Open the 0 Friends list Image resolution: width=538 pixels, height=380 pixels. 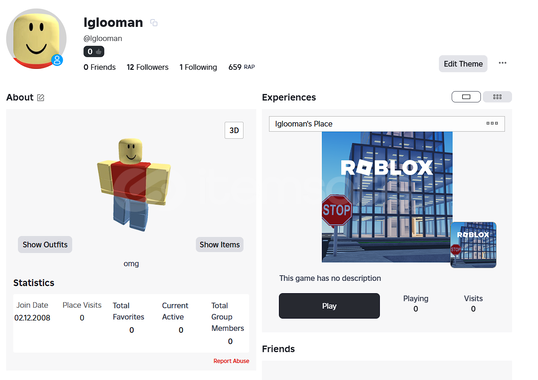[100, 67]
